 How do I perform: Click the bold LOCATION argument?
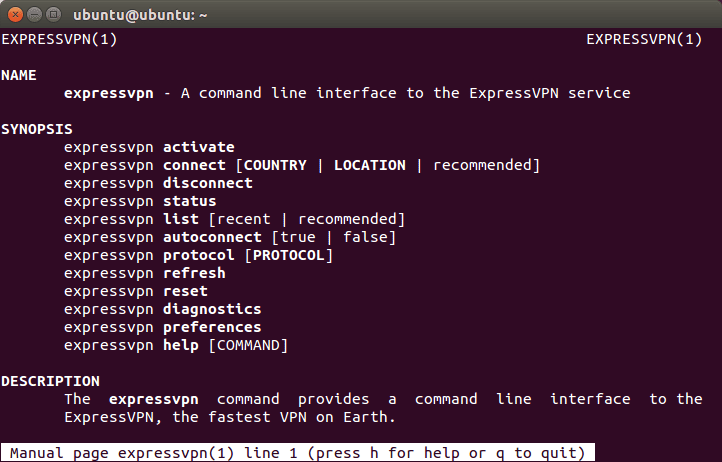(369, 165)
